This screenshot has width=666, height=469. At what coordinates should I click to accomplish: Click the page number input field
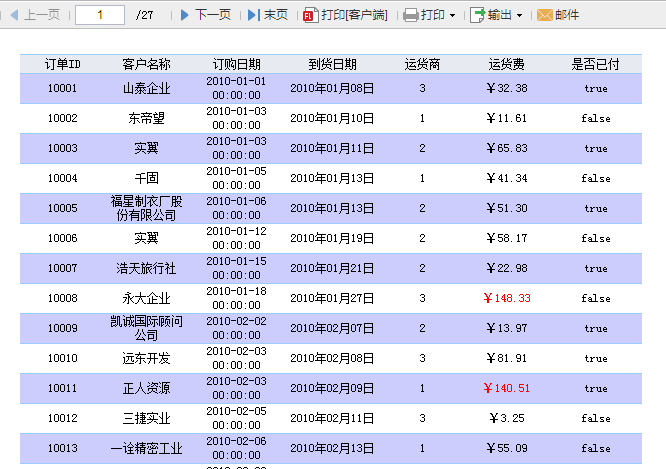(x=100, y=15)
